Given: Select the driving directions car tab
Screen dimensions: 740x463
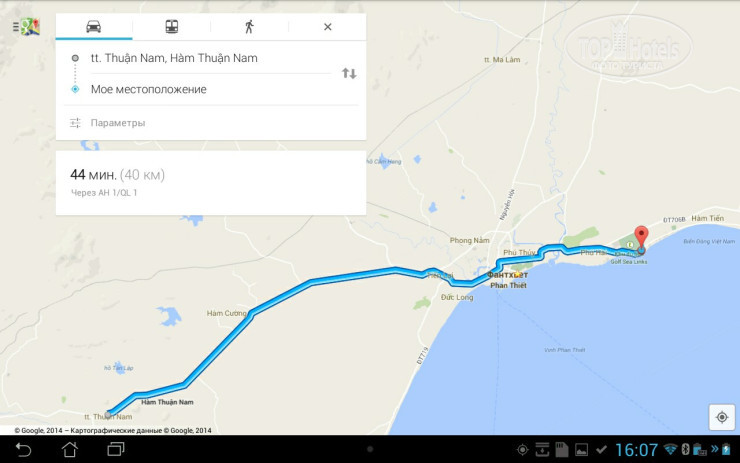Looking at the screenshot, I should (x=93, y=26).
